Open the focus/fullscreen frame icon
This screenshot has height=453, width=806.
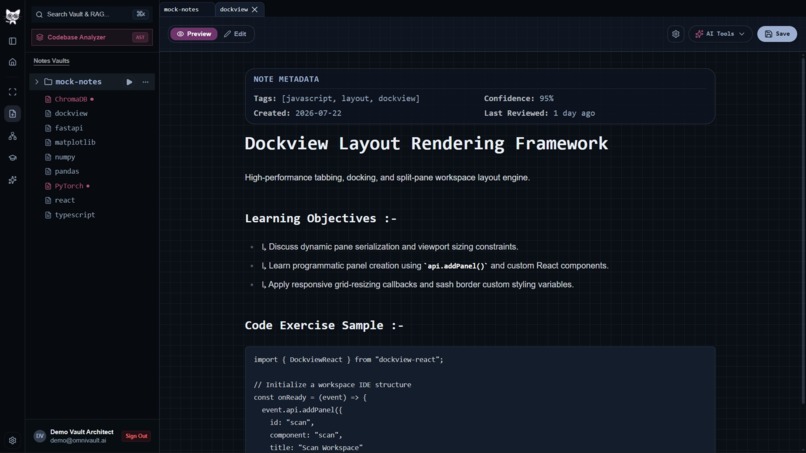tap(12, 92)
